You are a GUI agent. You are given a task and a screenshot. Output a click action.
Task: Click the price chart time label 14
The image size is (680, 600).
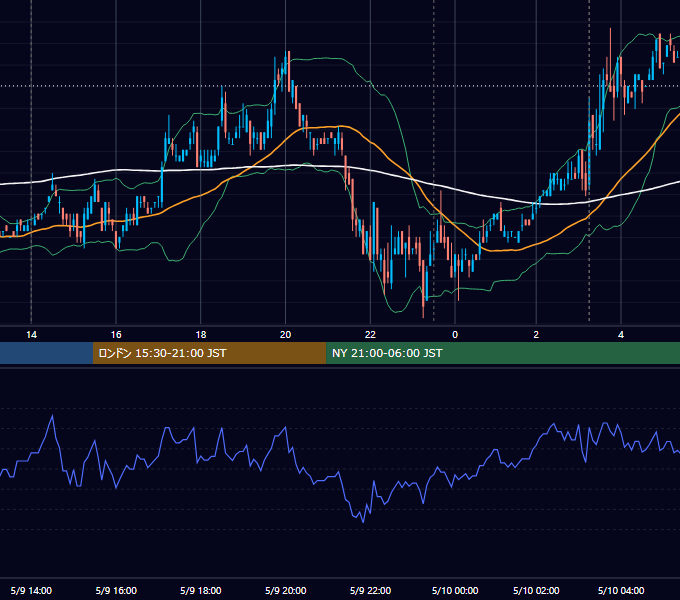[31, 335]
